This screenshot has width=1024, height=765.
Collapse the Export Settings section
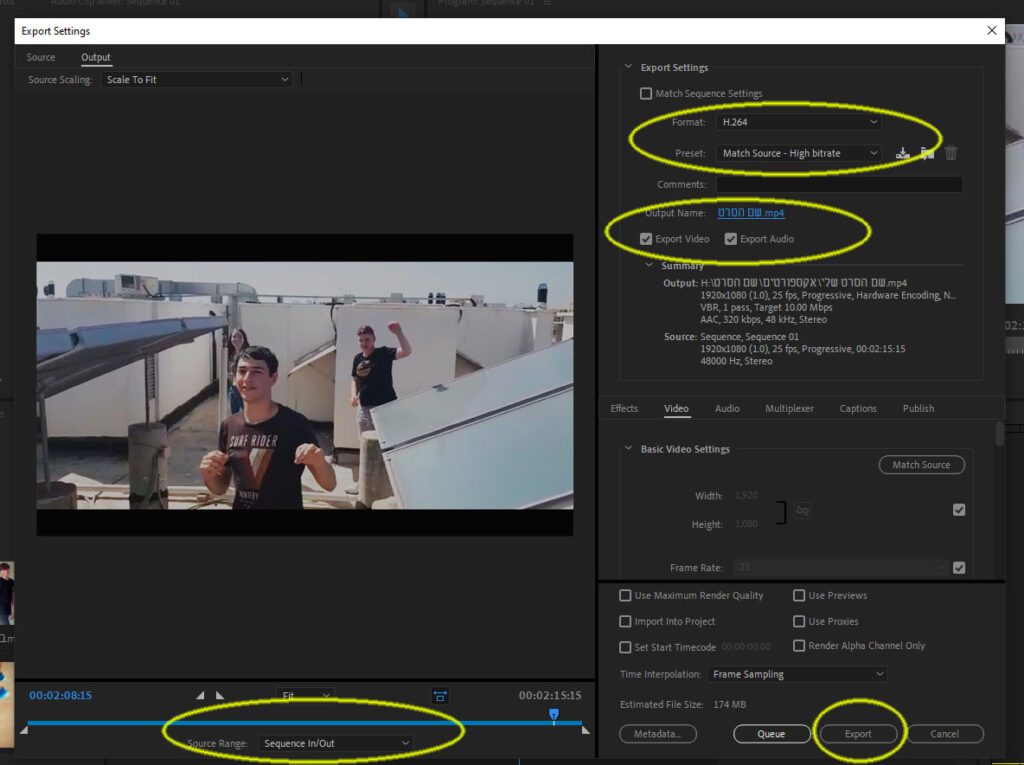click(629, 68)
